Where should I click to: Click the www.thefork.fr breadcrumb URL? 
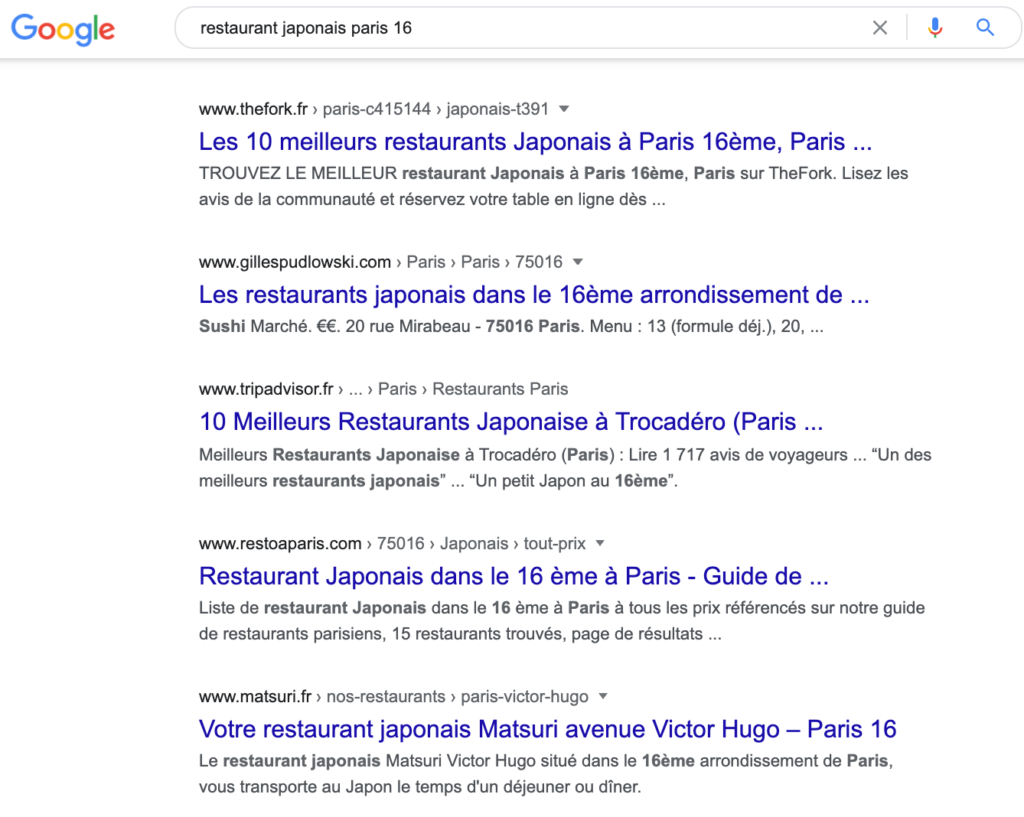point(255,109)
